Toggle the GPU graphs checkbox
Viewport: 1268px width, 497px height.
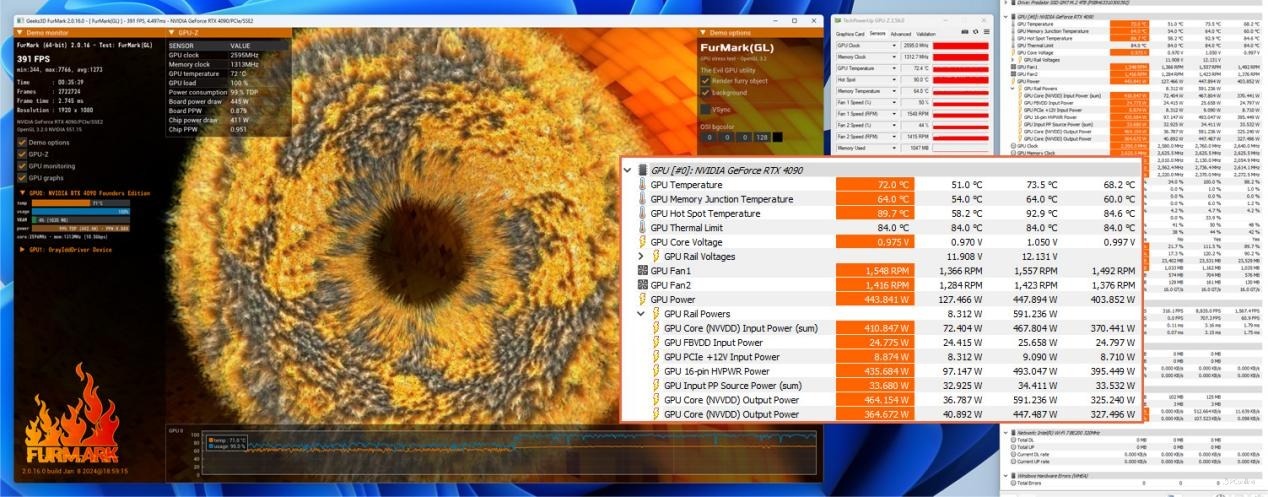point(22,177)
